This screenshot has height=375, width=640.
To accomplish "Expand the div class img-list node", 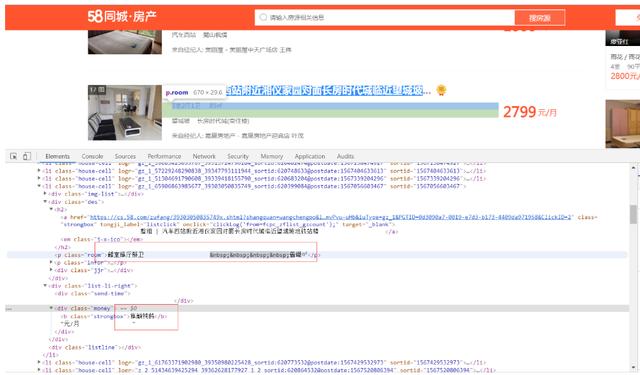I will pos(45,194).
